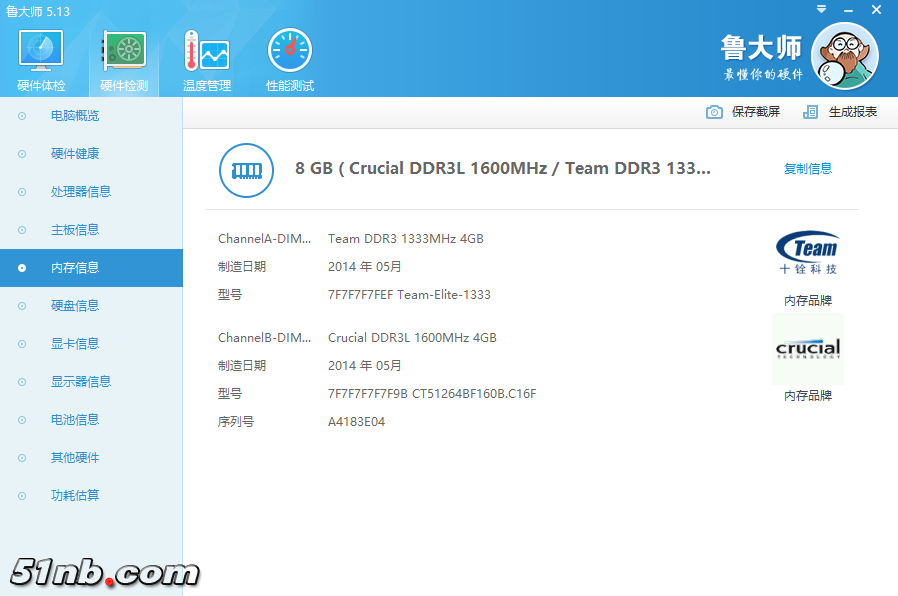Screen dimensions: 898x596
Task: Open the dropdown arrow in title bar
Action: [x=822, y=9]
